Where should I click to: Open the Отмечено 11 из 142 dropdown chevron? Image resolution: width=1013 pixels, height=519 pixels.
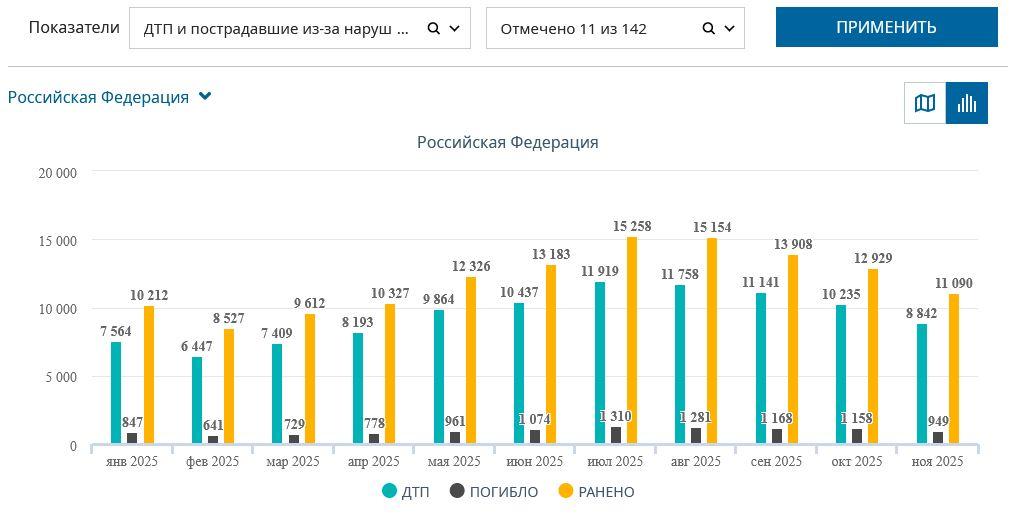click(728, 29)
